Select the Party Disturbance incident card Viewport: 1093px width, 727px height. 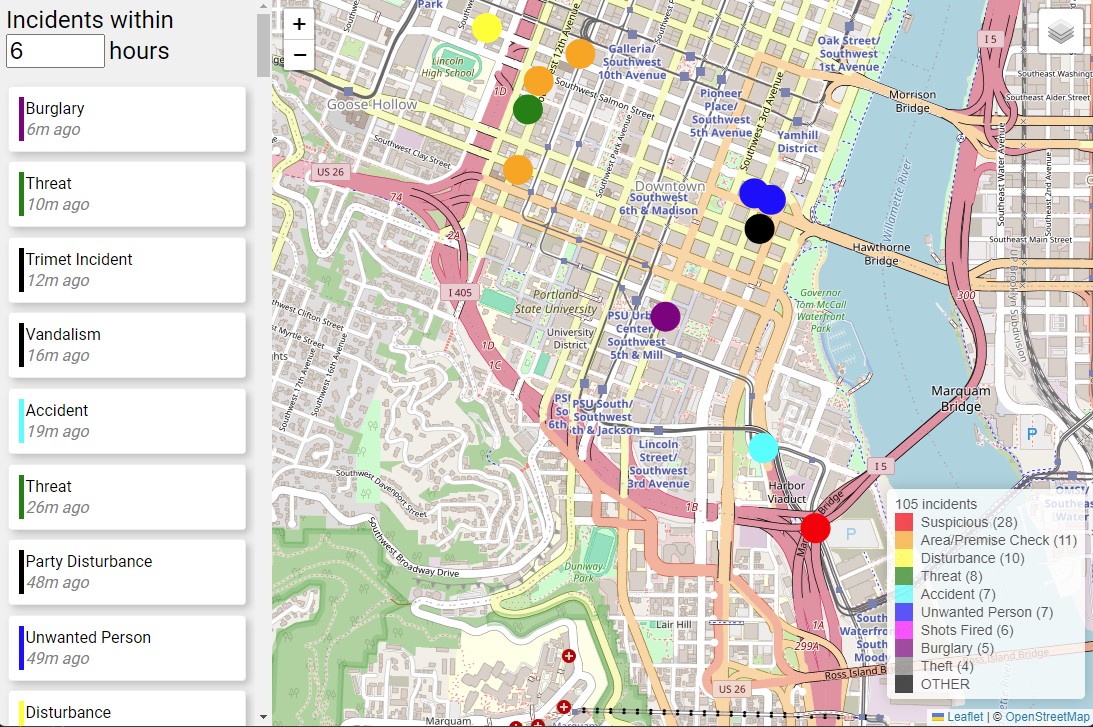tap(127, 571)
